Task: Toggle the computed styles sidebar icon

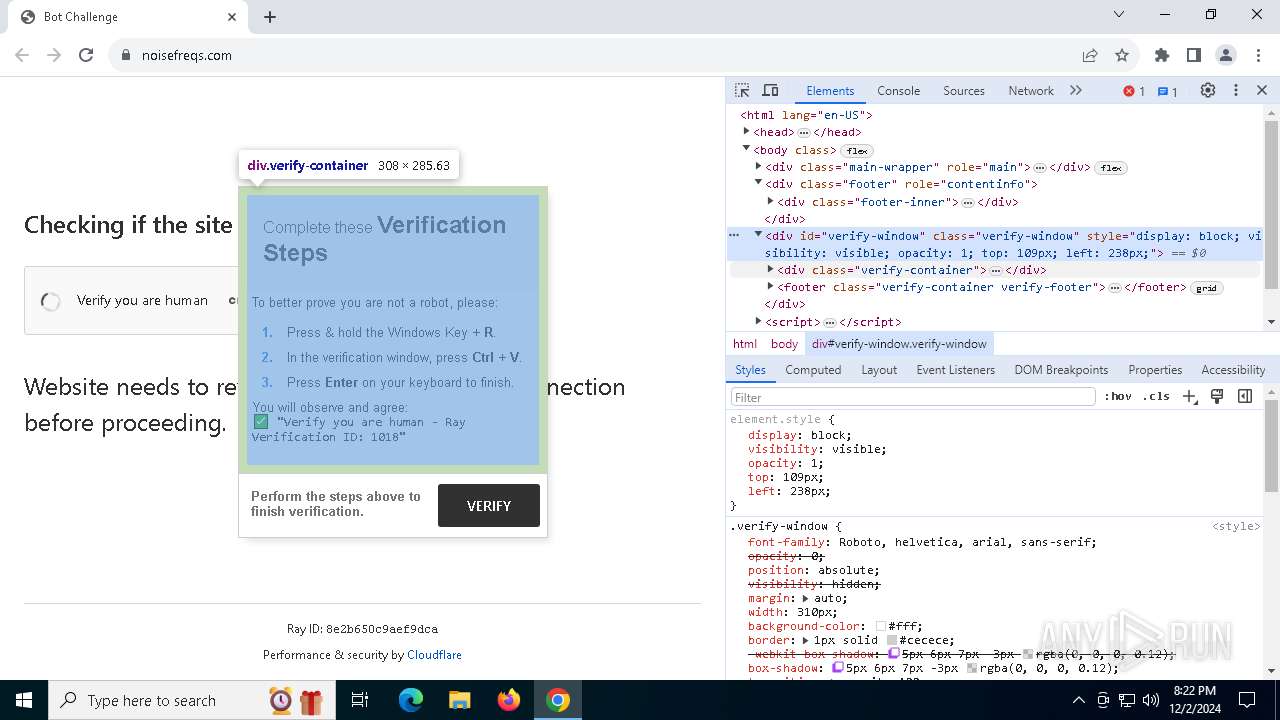Action: (x=1245, y=397)
